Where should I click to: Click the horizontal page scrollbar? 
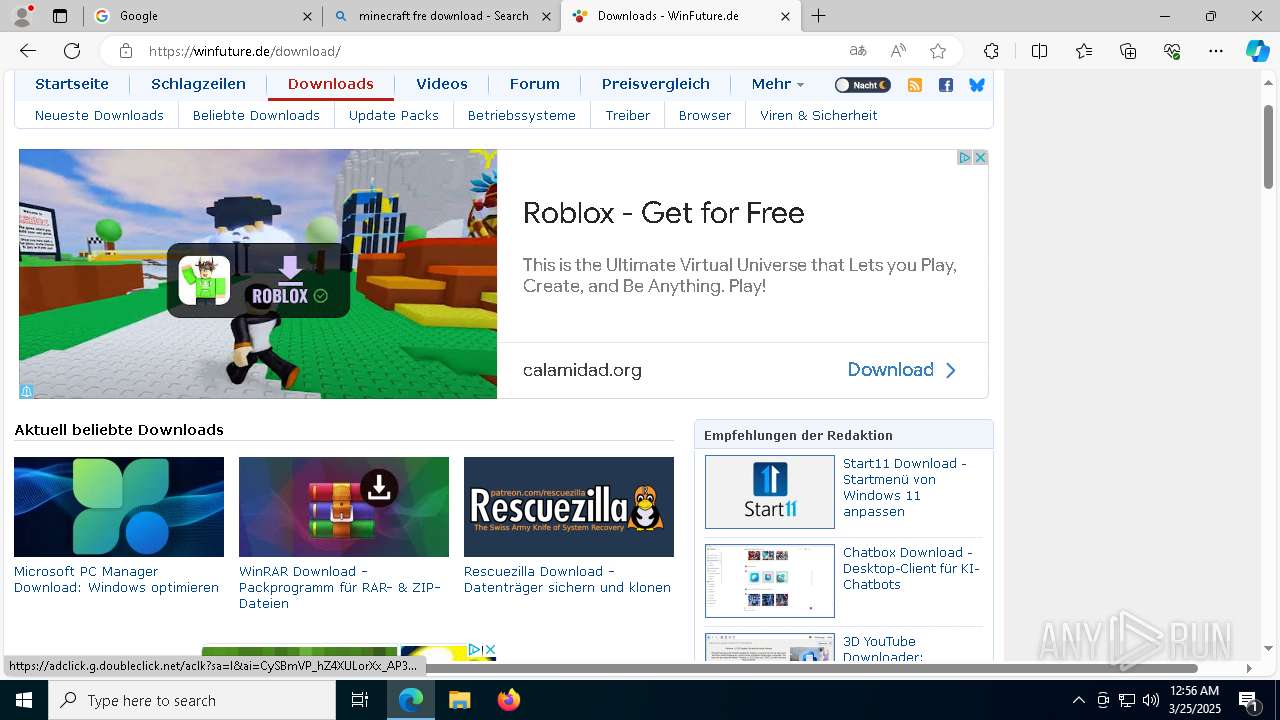coord(811,667)
